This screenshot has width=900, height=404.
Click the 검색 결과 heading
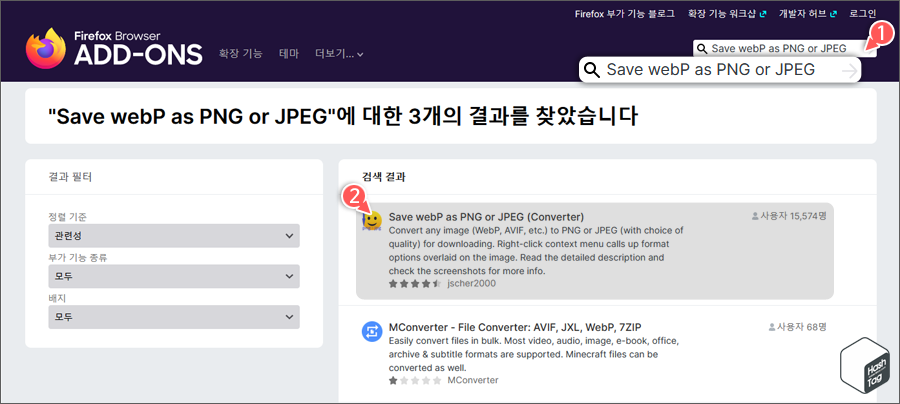click(384, 177)
